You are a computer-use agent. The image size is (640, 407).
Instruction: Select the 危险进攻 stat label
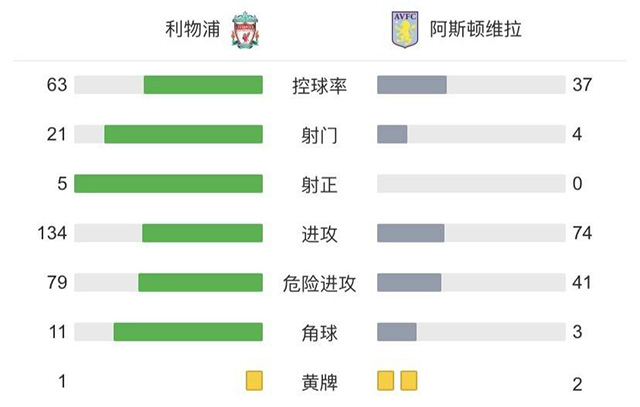[319, 283]
